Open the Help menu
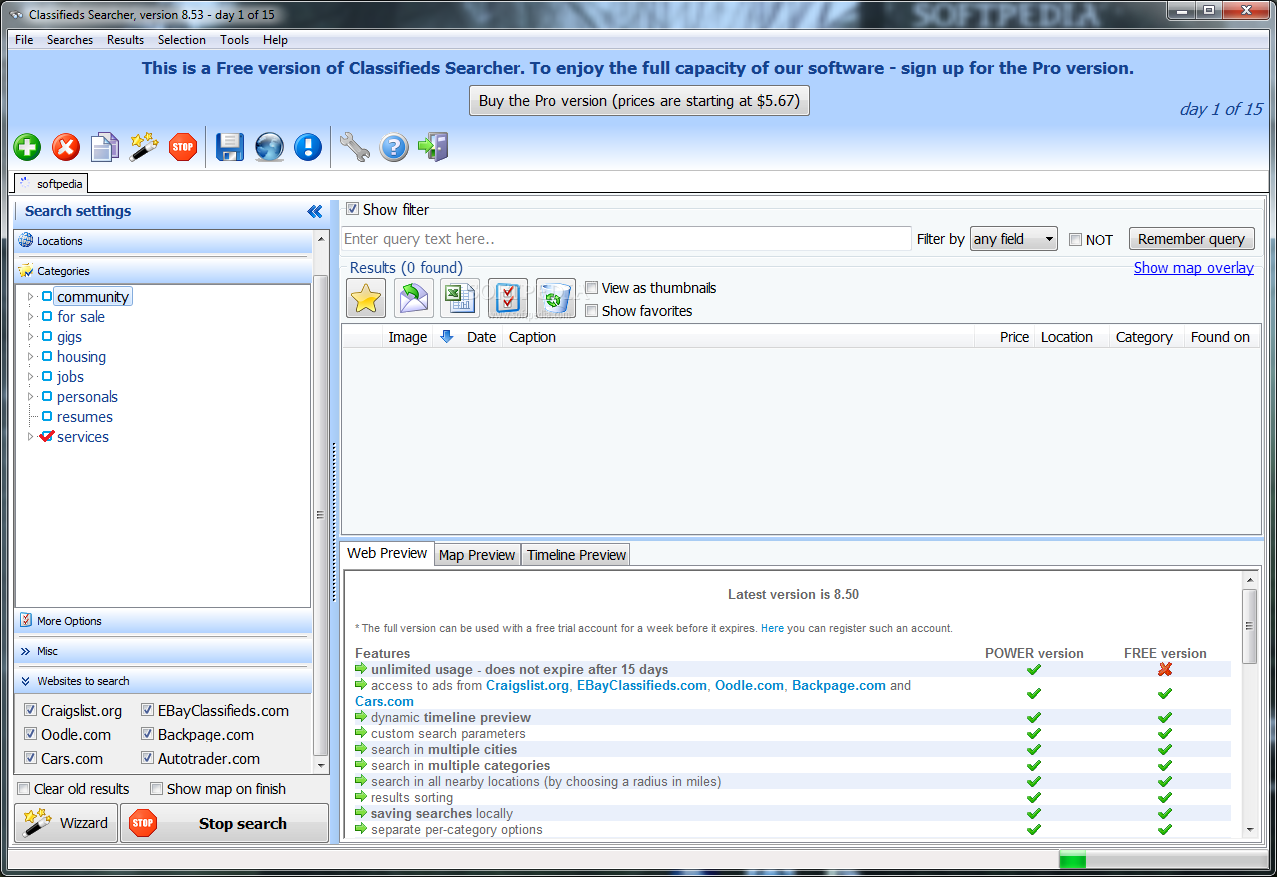Viewport: 1277px width, 877px height. pos(275,40)
